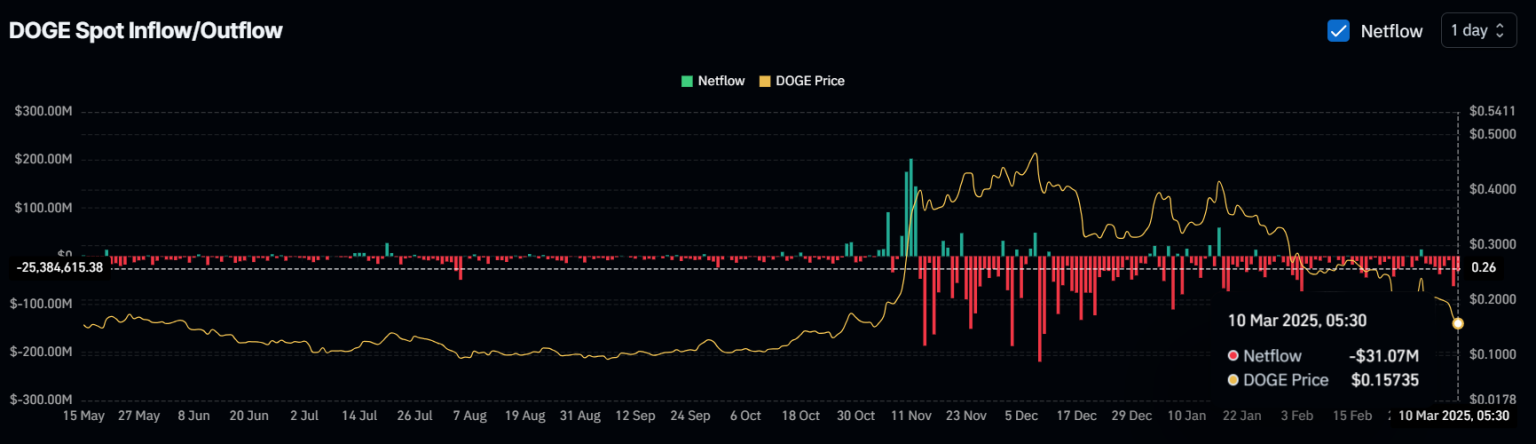Click the -$100.00M y-axis label

42,303
